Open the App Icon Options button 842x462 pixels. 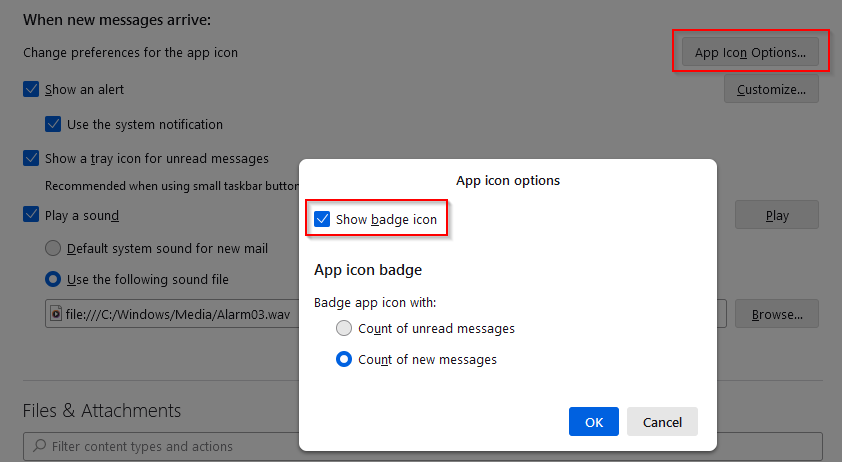[x=750, y=52]
